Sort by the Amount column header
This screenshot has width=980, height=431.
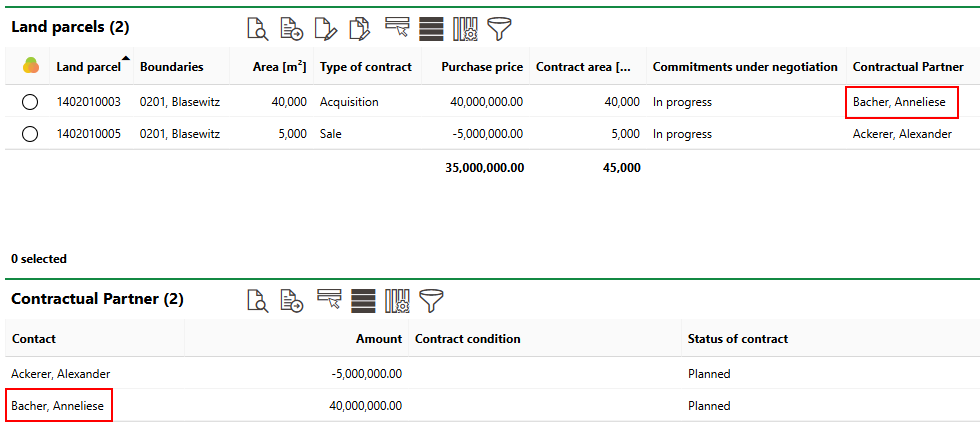tap(379, 339)
